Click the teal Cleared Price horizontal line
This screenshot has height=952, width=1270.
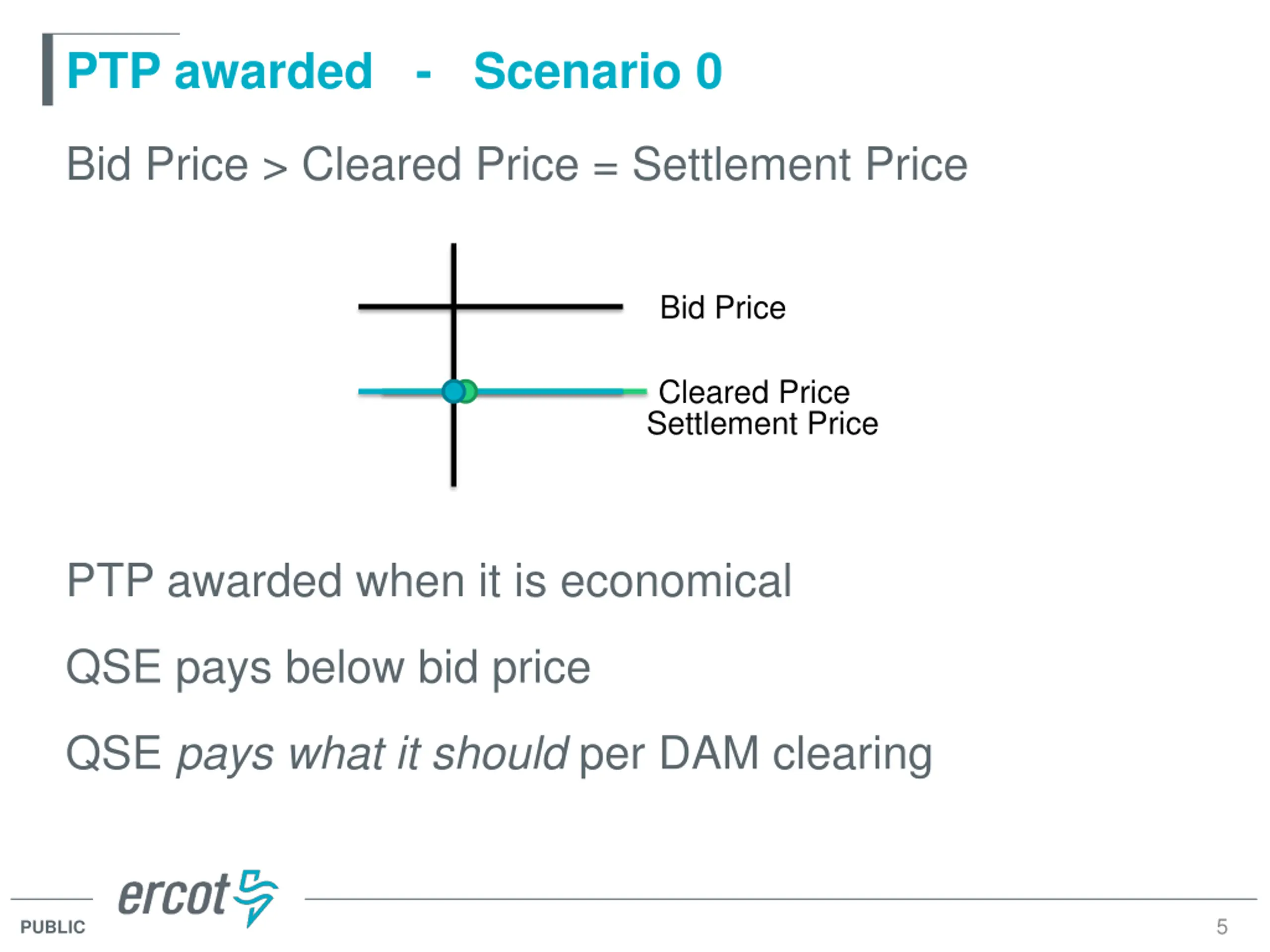551,392
